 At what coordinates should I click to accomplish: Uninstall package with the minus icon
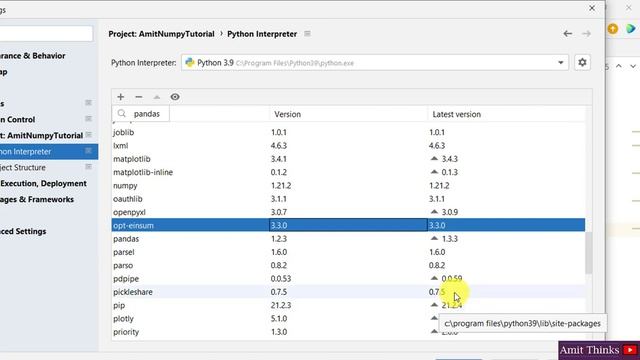coord(139,97)
